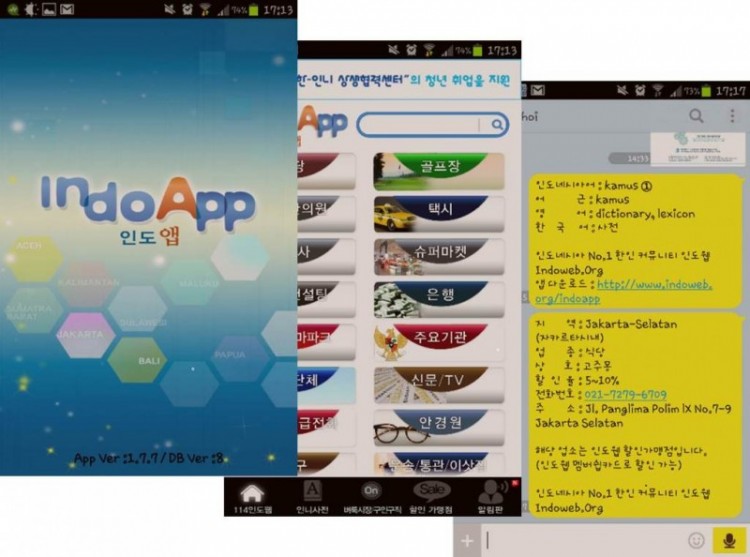
Task: Open the emoji smiley picker in the chat
Action: 696,541
